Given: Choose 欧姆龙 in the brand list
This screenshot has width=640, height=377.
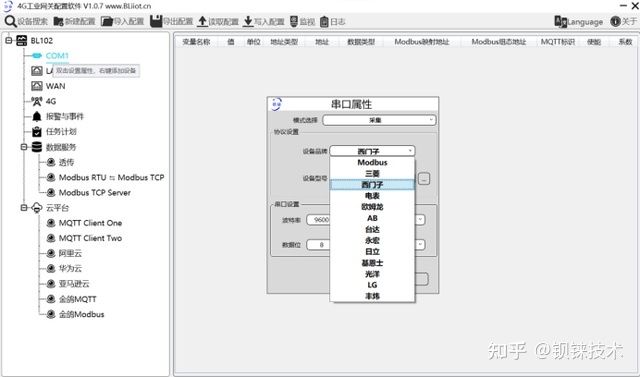Looking at the screenshot, I should [x=372, y=207].
